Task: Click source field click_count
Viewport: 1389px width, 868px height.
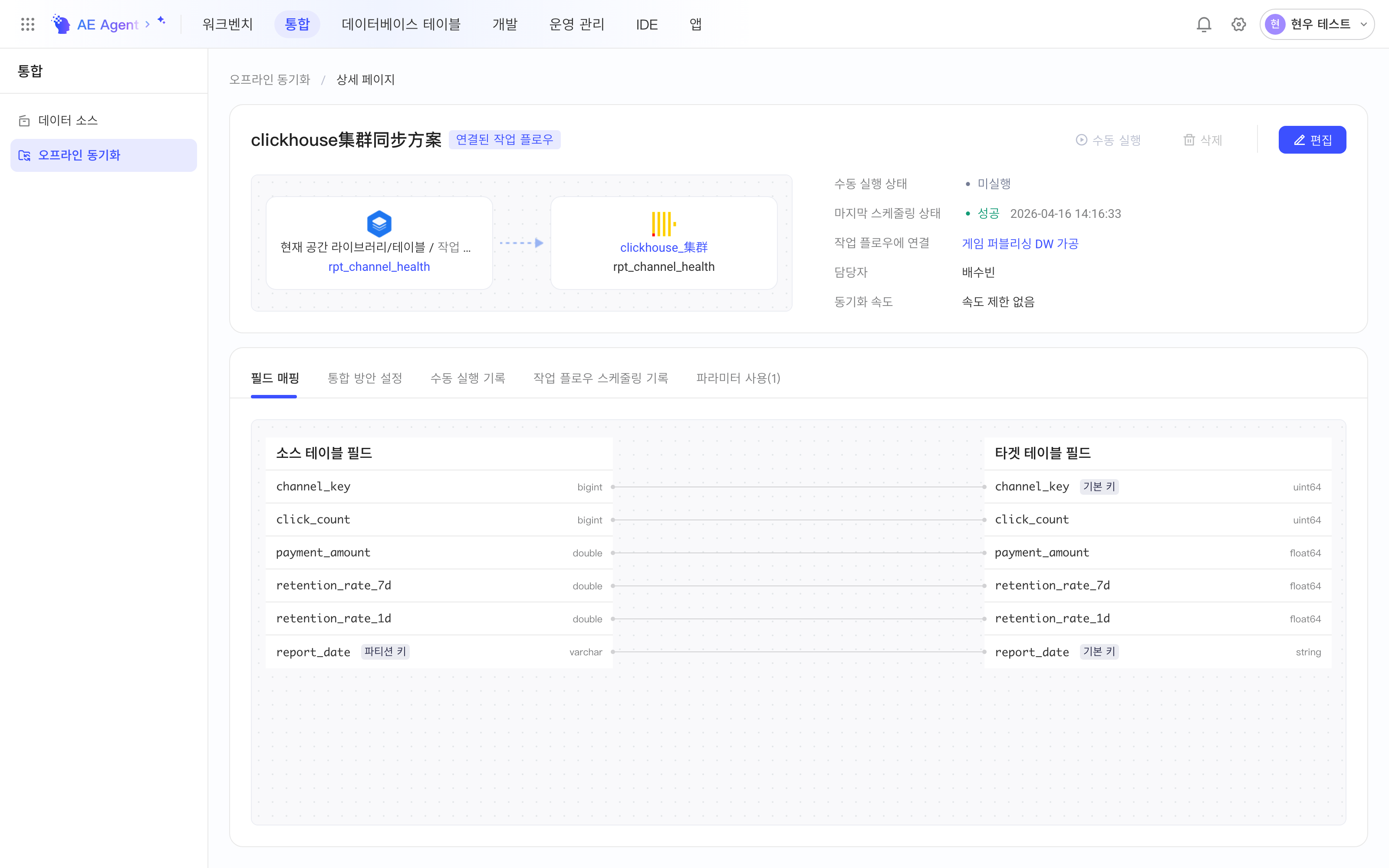Action: point(439,519)
